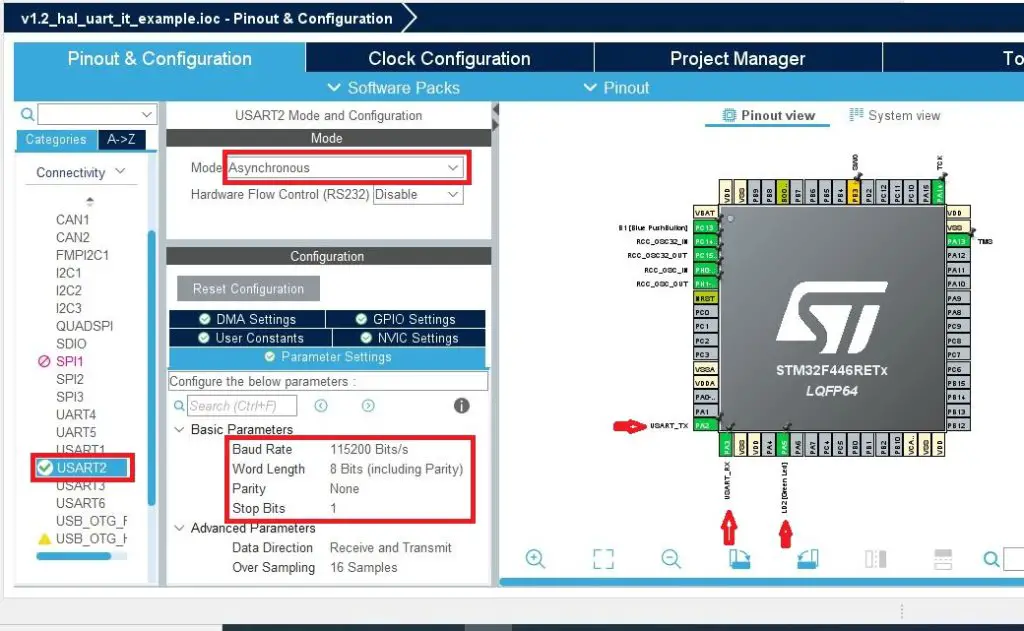Viewport: 1024px width, 631px height.
Task: Select the Parameter Settings tab
Action: click(x=327, y=357)
